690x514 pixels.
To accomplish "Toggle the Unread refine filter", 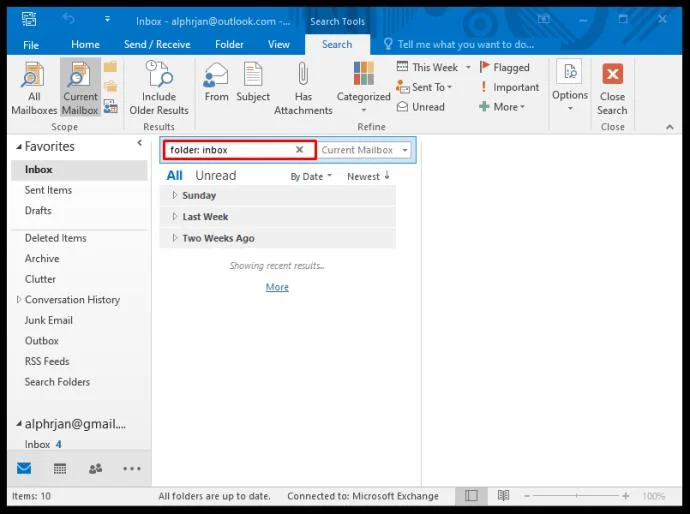I will pyautogui.click(x=421, y=107).
